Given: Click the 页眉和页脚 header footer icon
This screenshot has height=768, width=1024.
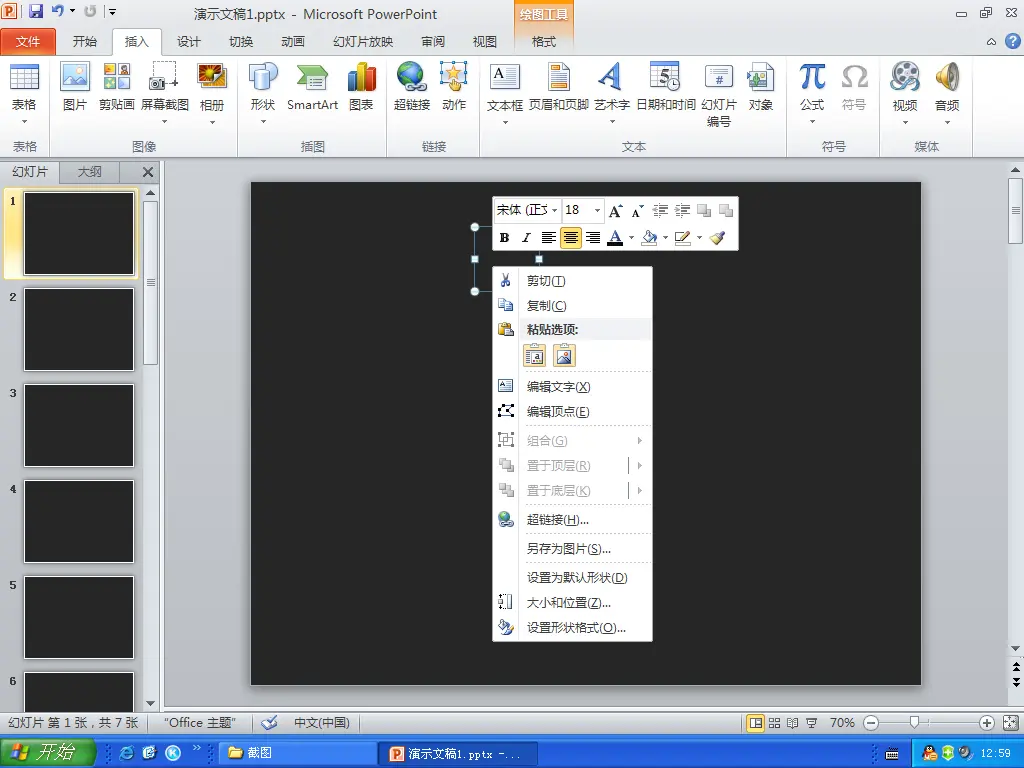Looking at the screenshot, I should pyautogui.click(x=559, y=86).
